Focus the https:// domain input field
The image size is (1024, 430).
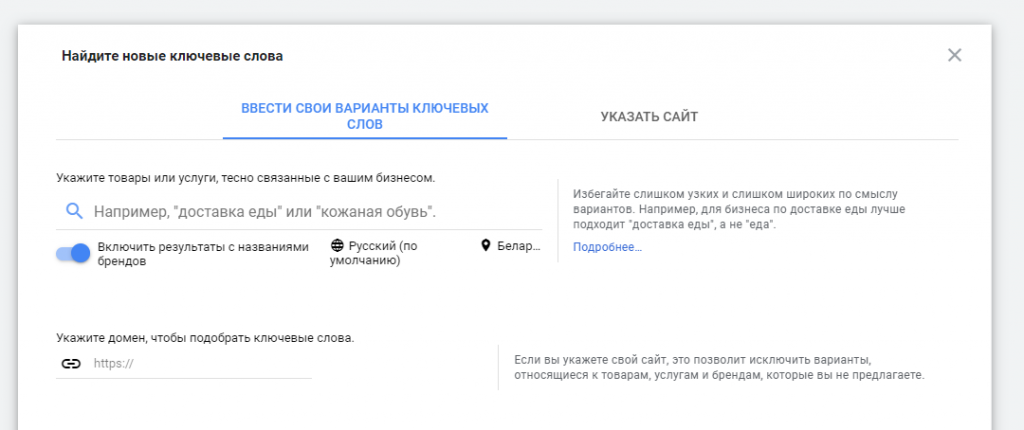(200, 364)
